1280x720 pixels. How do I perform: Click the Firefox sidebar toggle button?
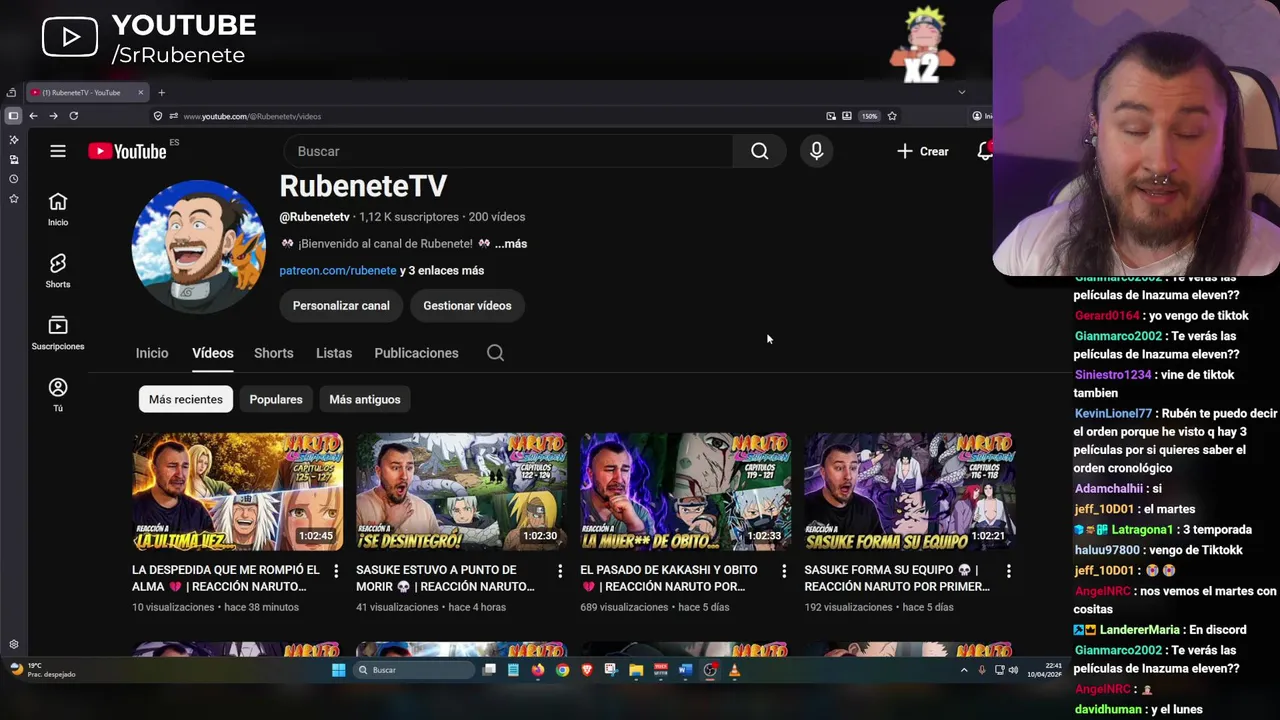tap(13, 116)
